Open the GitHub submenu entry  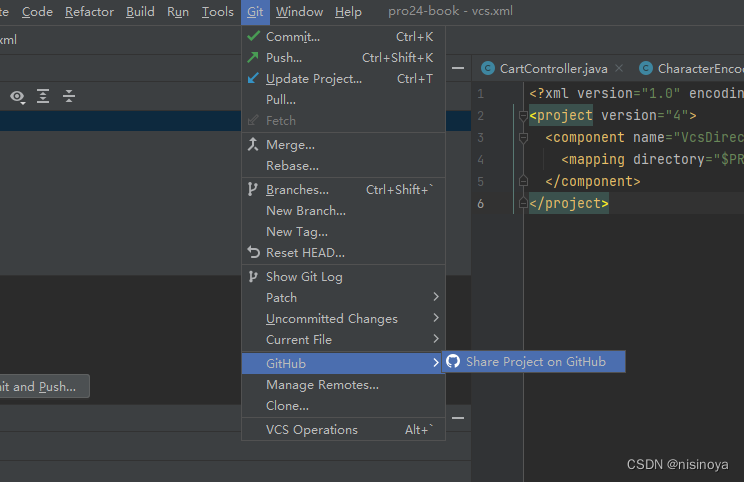pyautogui.click(x=344, y=363)
